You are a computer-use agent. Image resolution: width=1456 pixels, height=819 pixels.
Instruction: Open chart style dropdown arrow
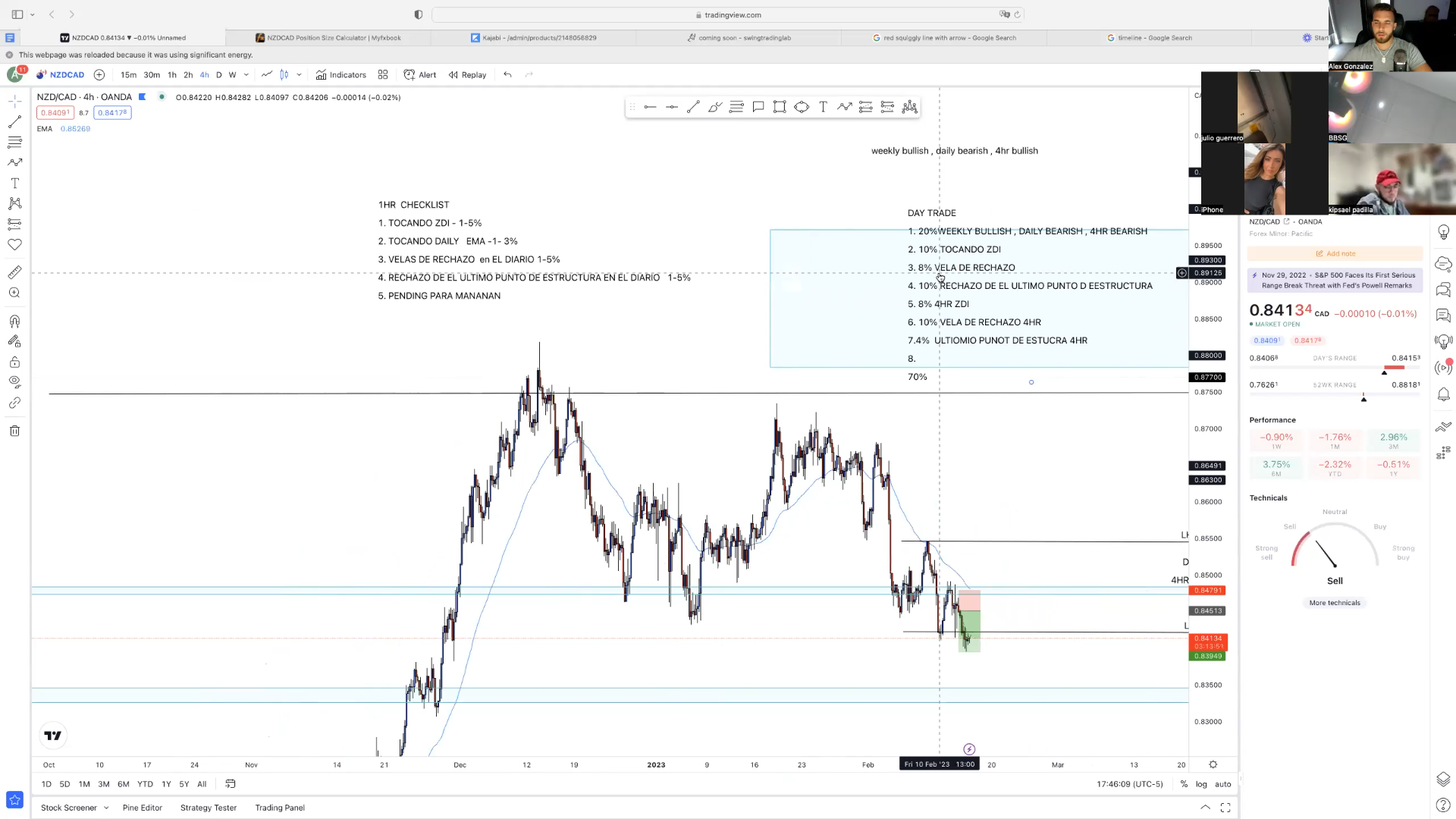pos(299,74)
